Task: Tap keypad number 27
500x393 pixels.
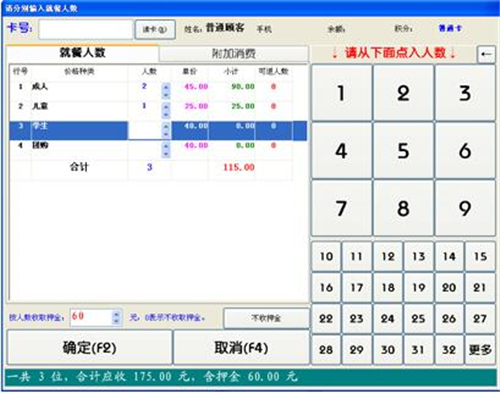Action: [x=480, y=319]
